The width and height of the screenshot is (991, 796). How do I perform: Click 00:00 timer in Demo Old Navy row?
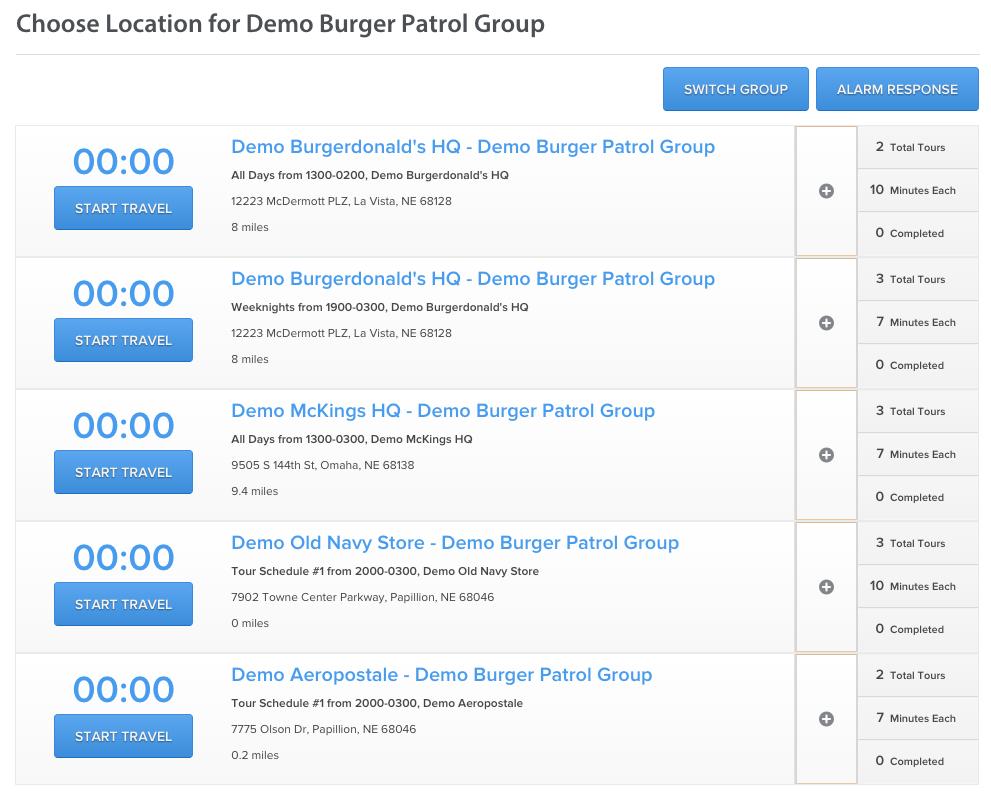(123, 558)
